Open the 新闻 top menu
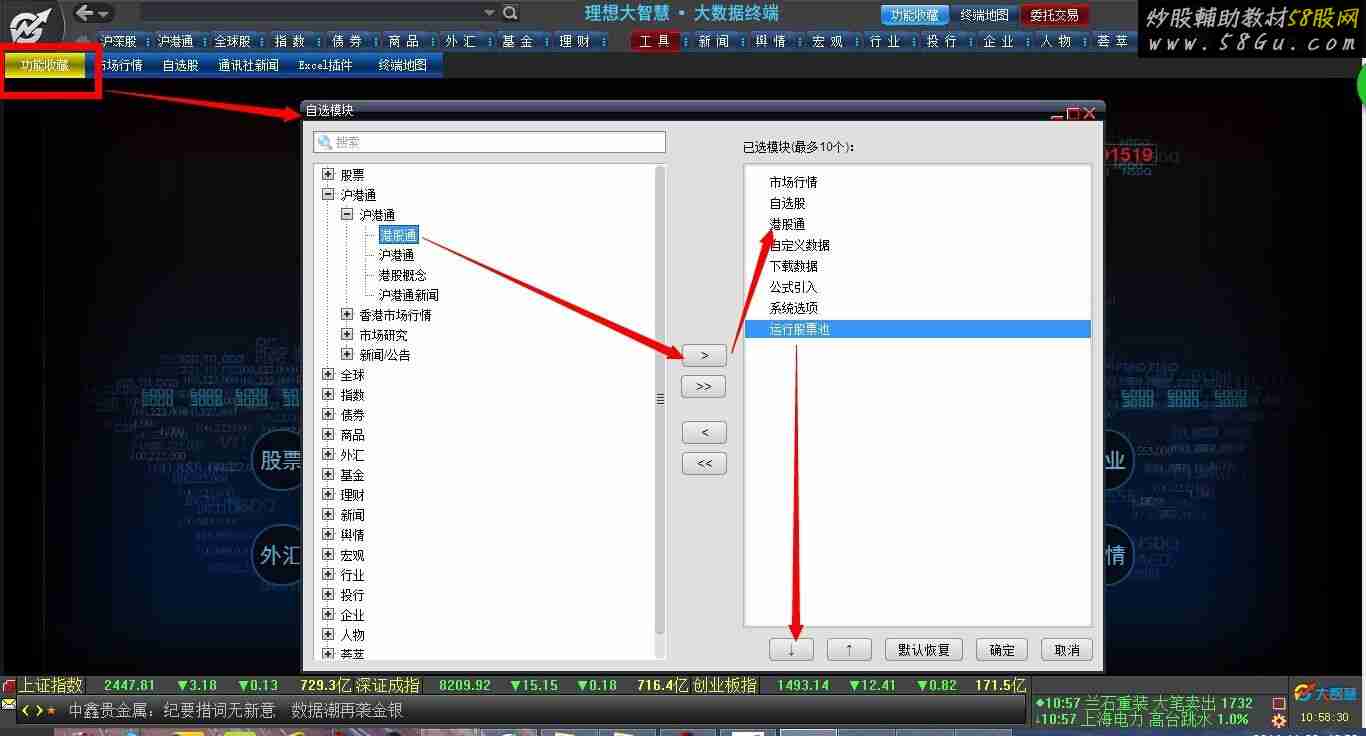The height and width of the screenshot is (736, 1366). tap(713, 41)
